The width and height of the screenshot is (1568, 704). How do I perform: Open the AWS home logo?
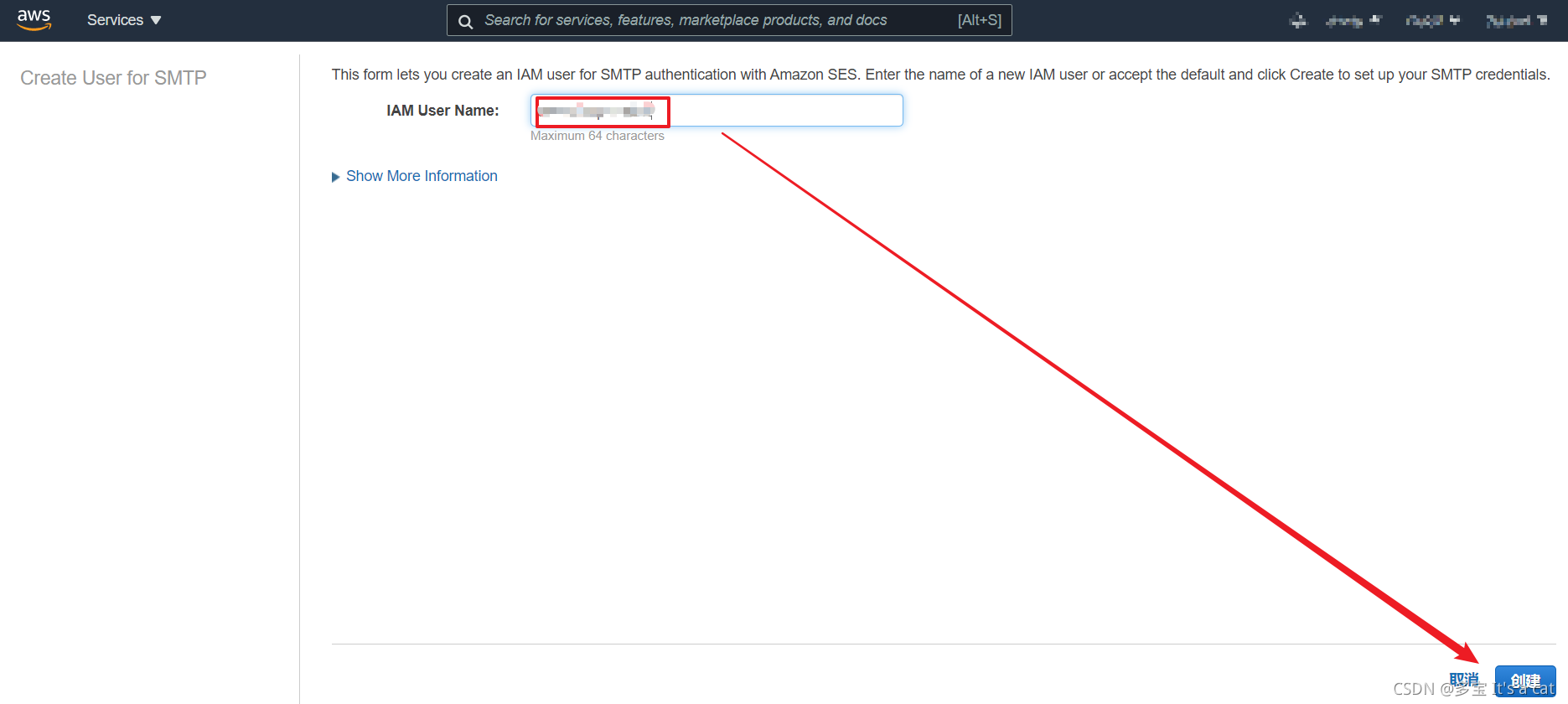[34, 20]
